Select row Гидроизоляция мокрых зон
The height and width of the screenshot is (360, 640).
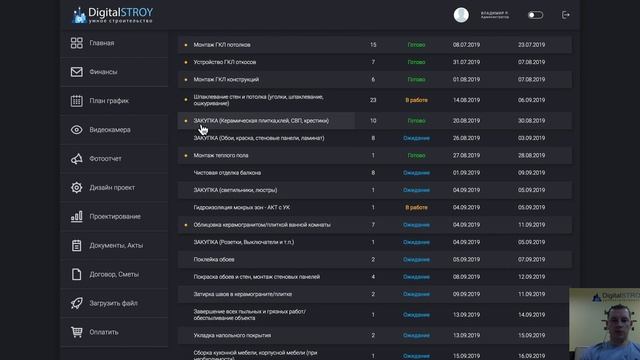(x=375, y=207)
